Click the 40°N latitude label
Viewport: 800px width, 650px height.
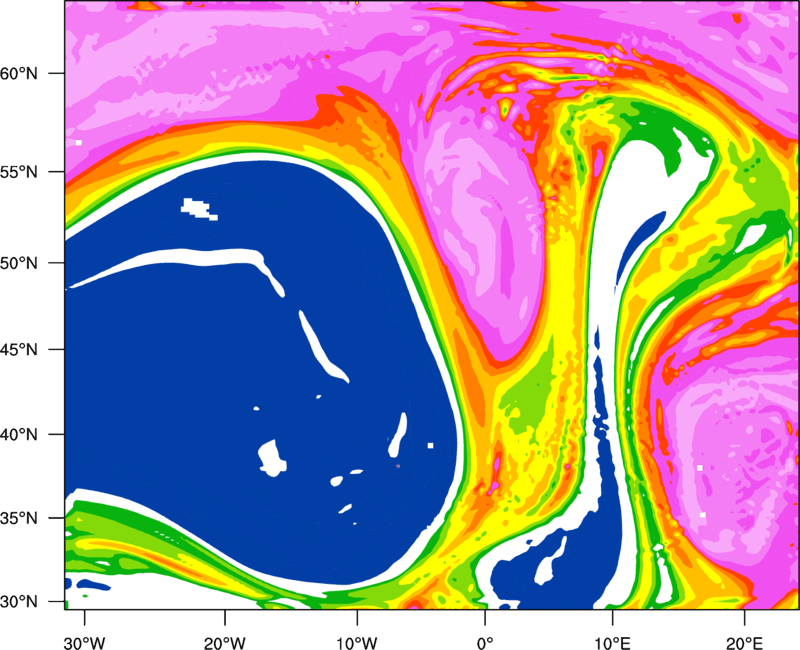click(x=19, y=435)
